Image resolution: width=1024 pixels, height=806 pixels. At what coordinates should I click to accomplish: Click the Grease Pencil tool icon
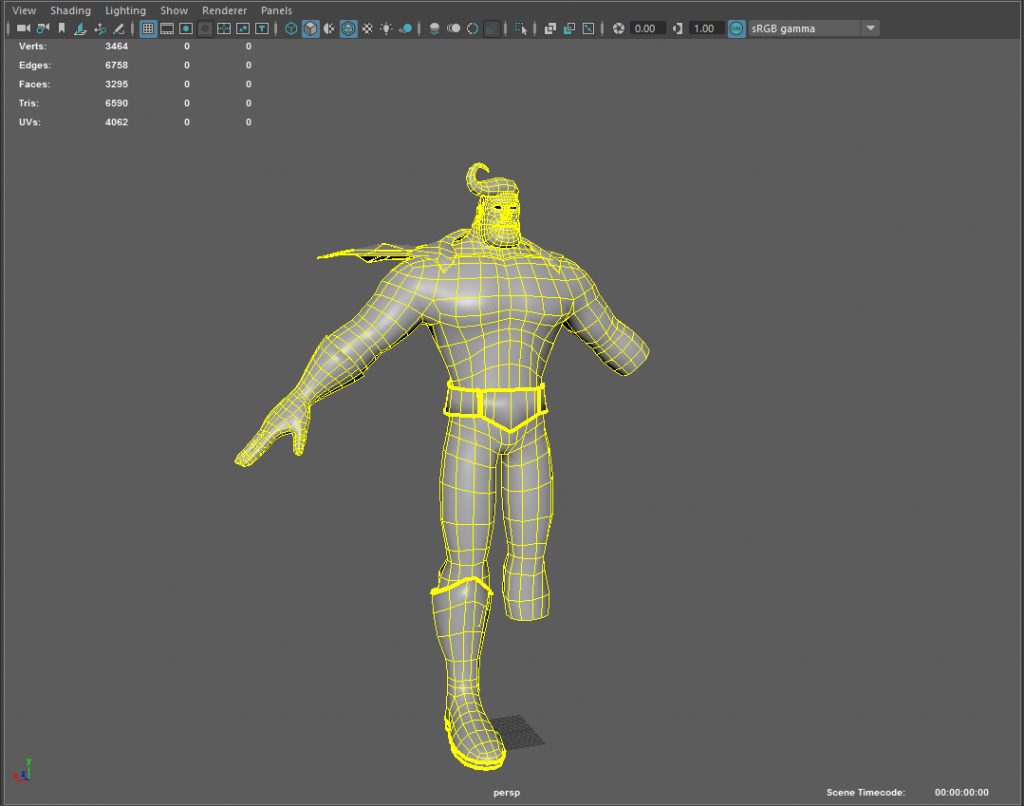119,29
